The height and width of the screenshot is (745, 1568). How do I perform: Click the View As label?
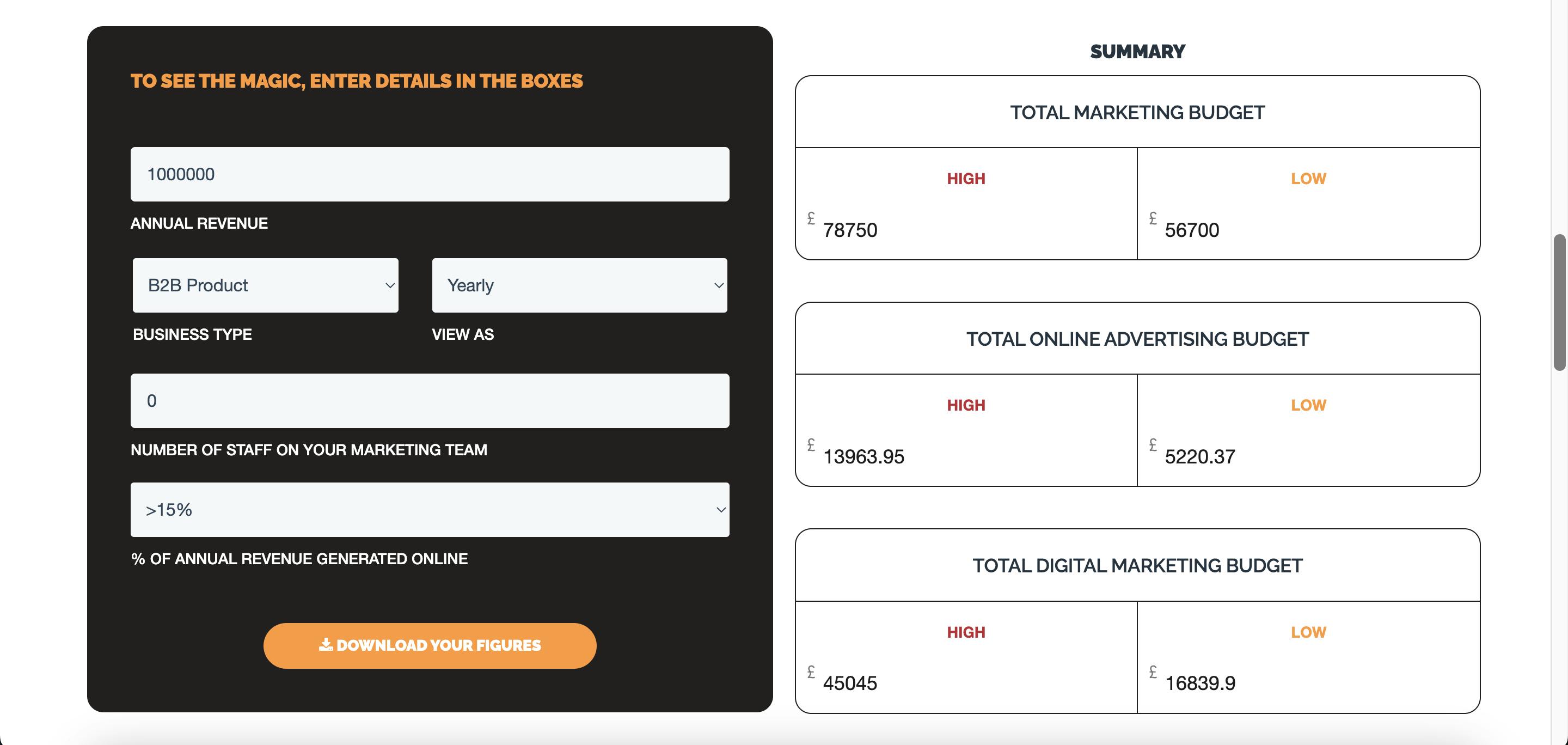click(463, 334)
